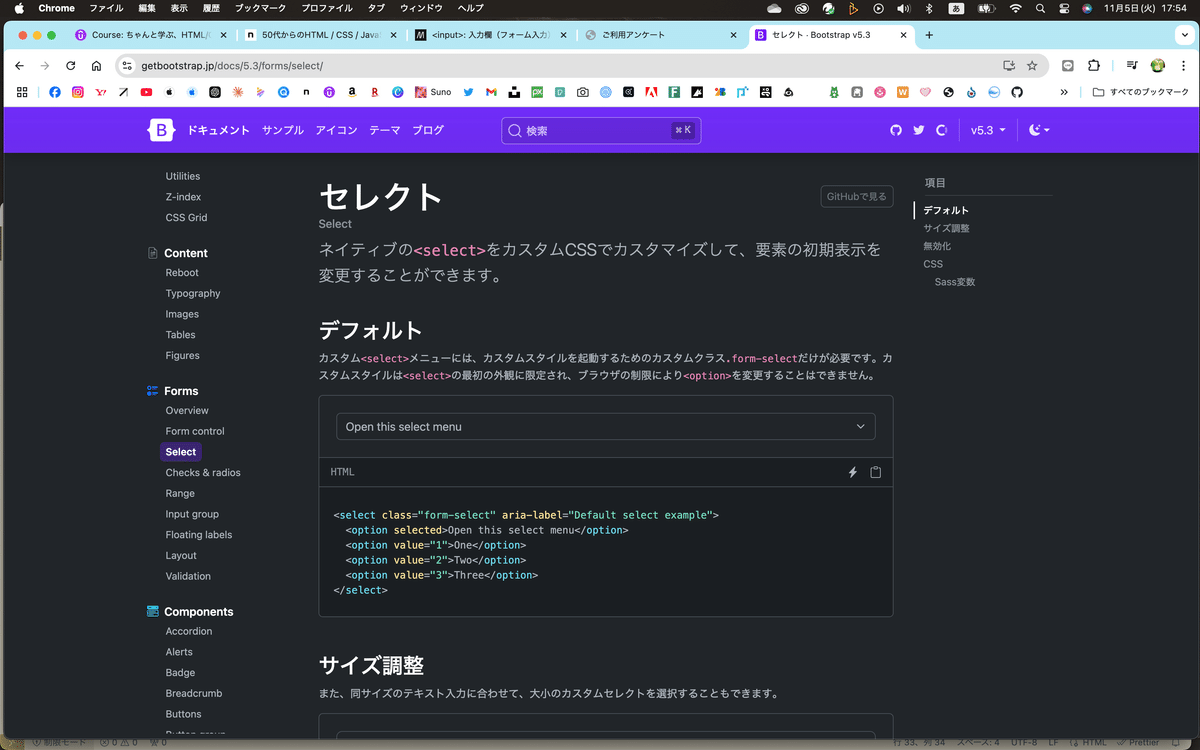Click the lightning icon to edit code live
The height and width of the screenshot is (750, 1200).
[x=852, y=471]
